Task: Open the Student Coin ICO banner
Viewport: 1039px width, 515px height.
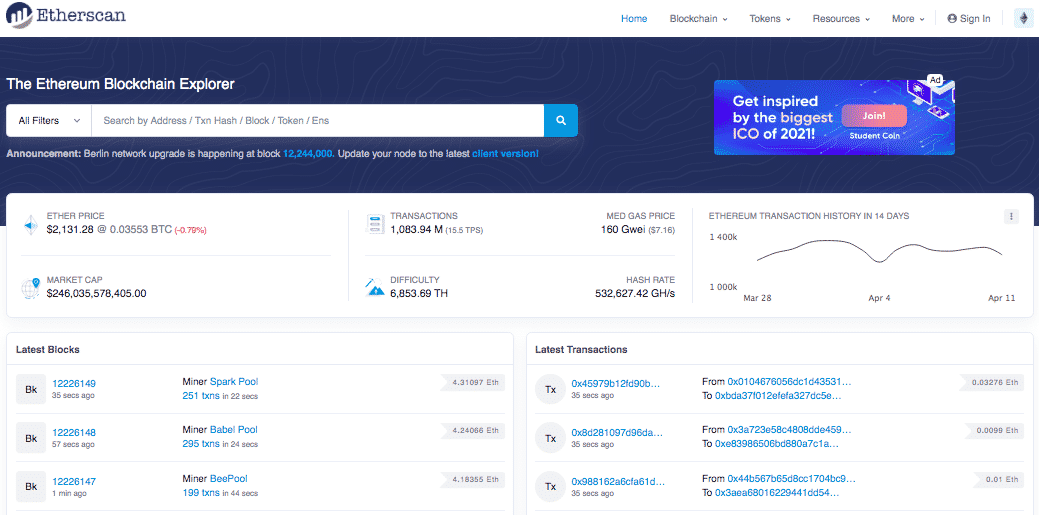Action: (834, 117)
